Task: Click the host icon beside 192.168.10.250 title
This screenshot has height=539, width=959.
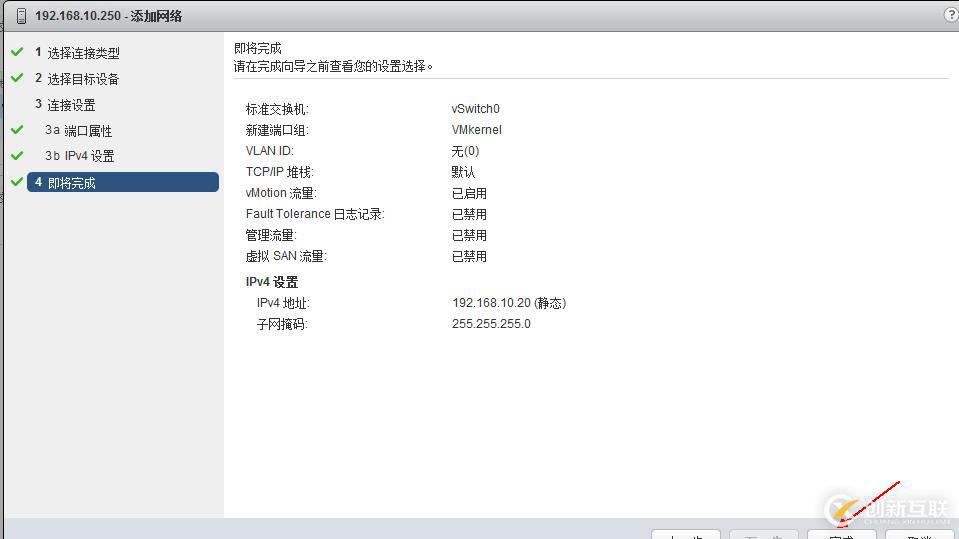Action: pyautogui.click(x=21, y=16)
